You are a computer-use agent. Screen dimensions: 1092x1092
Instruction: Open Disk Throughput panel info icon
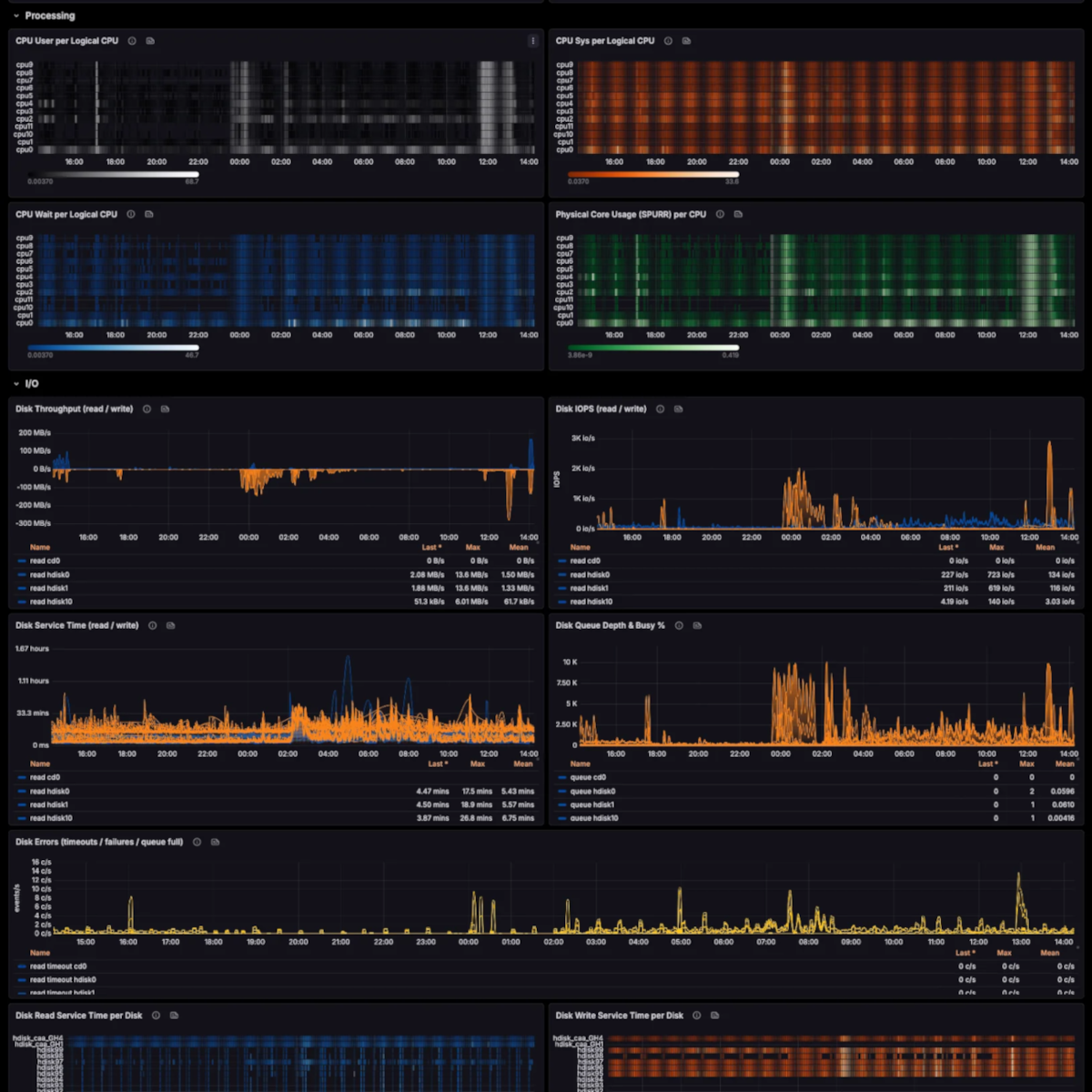(147, 409)
